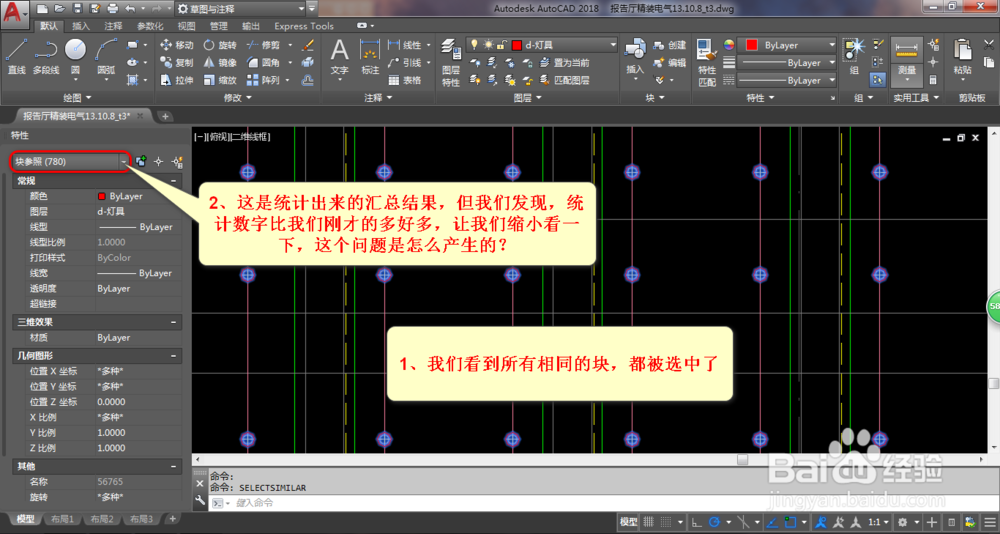Open the workspace dropdown 草图与注释
Screen dimensions: 1000x534
coord(240,9)
